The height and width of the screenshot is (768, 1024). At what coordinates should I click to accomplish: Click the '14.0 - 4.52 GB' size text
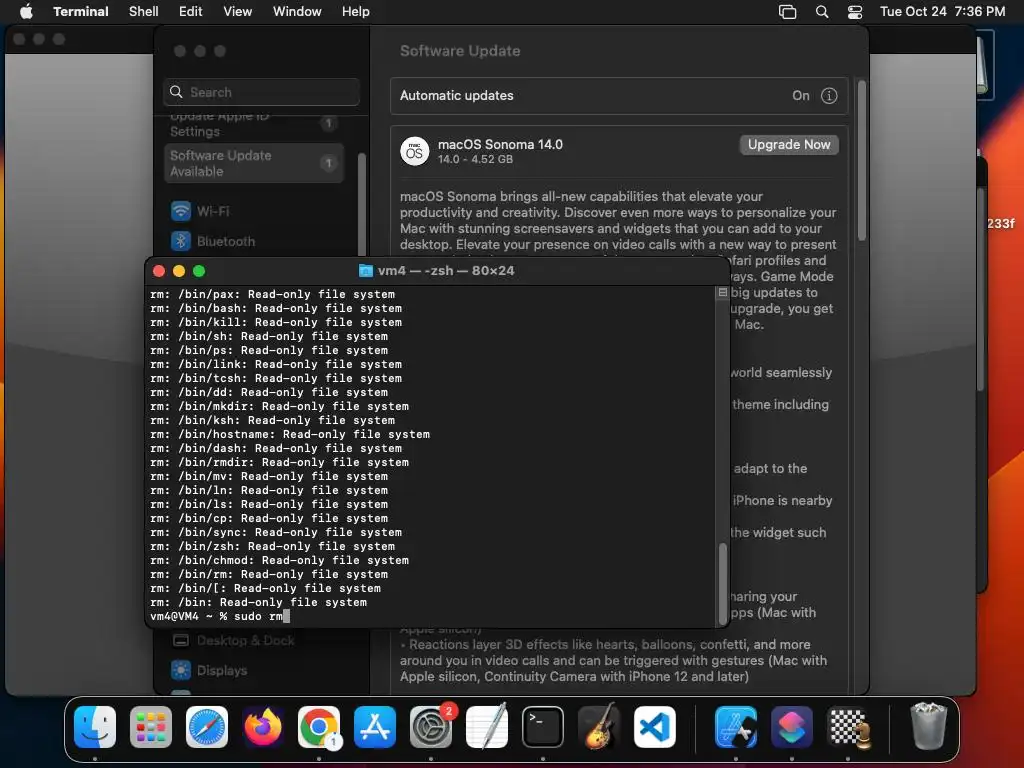coord(475,159)
